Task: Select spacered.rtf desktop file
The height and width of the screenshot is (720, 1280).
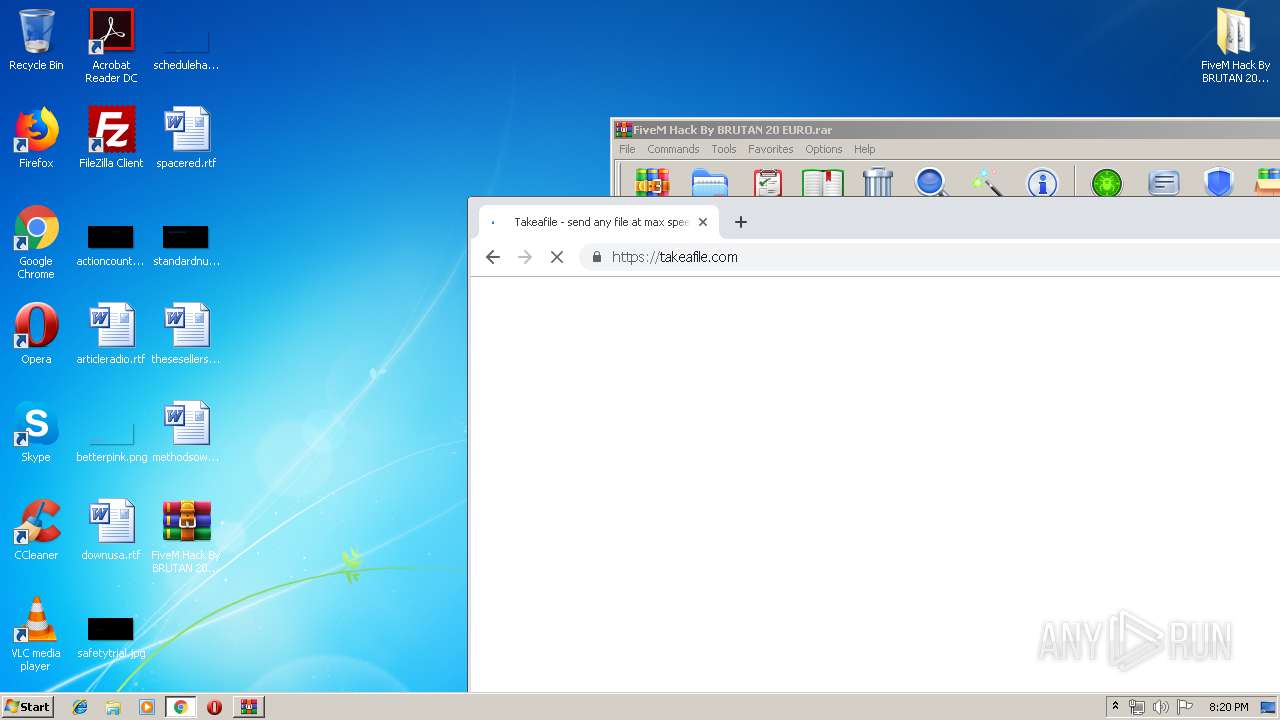Action: click(x=186, y=138)
